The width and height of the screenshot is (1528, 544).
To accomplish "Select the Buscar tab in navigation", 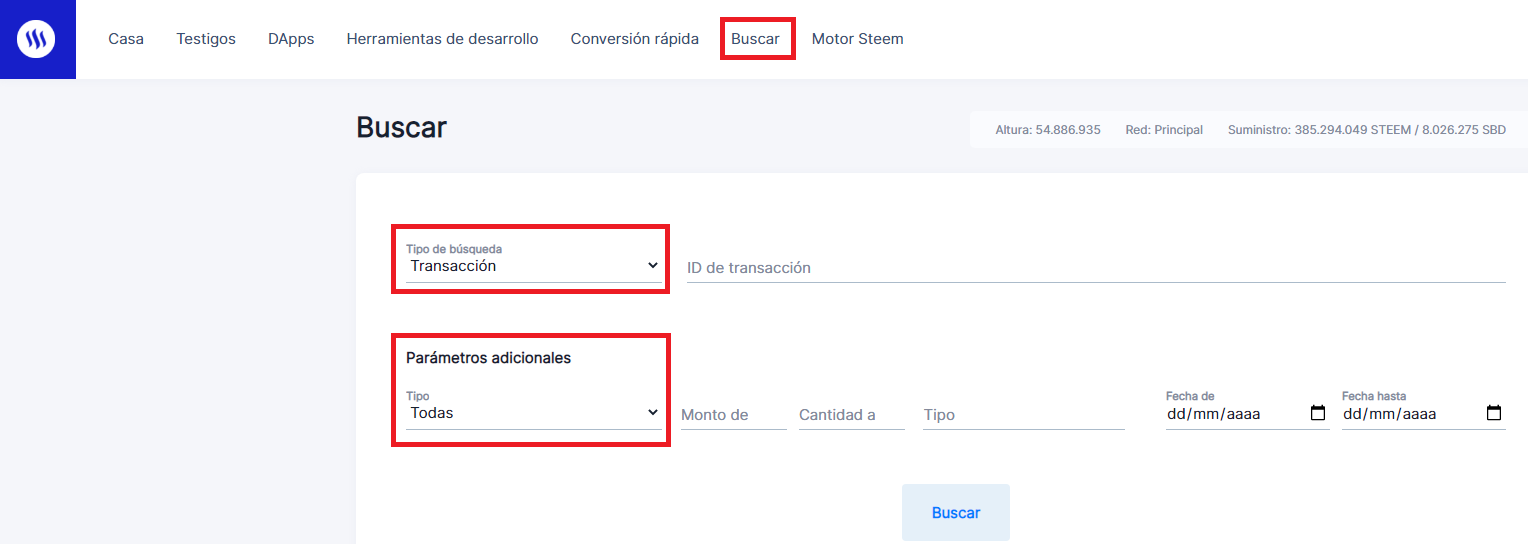I will pos(756,39).
